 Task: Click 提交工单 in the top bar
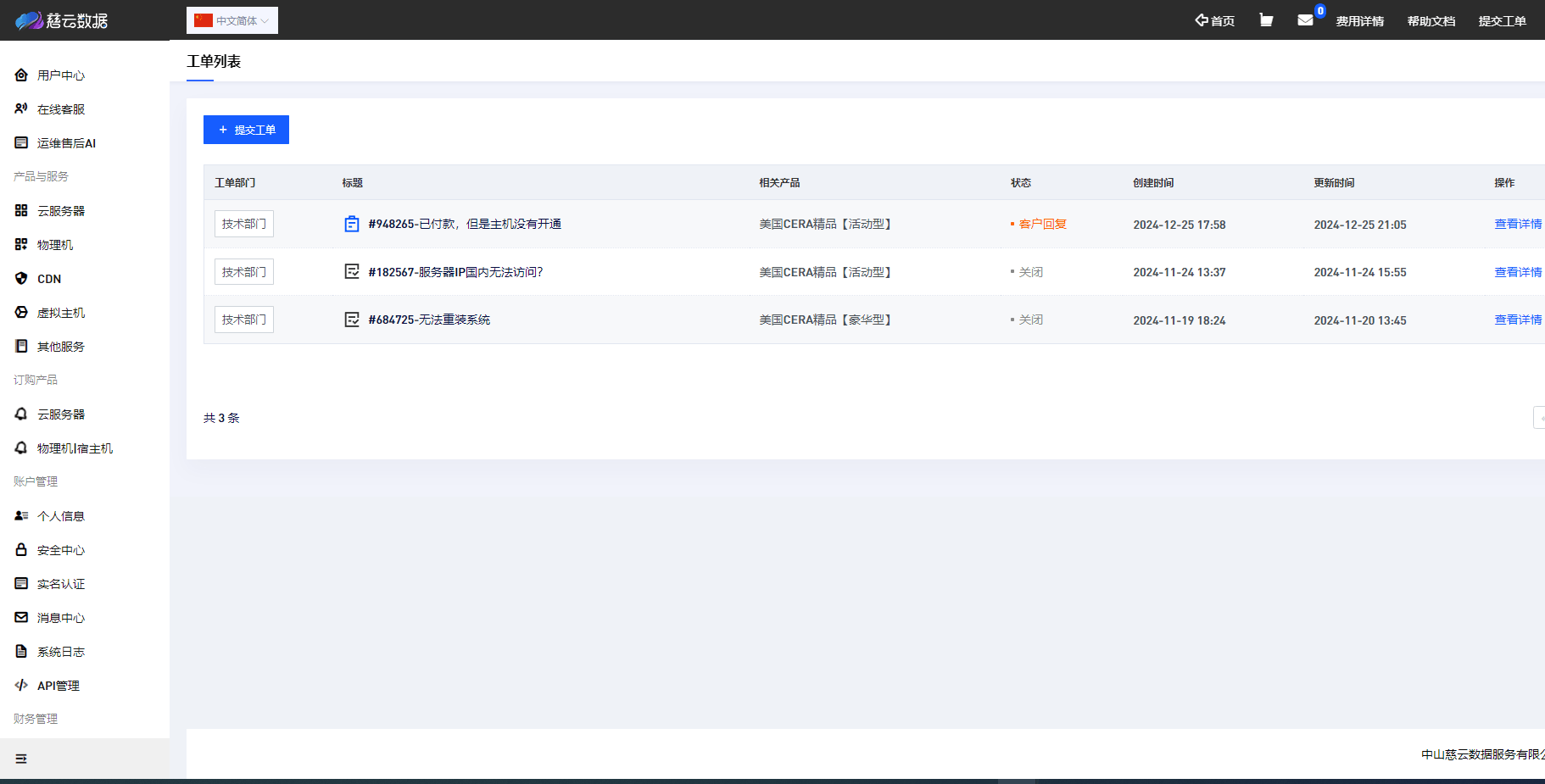pos(1503,21)
